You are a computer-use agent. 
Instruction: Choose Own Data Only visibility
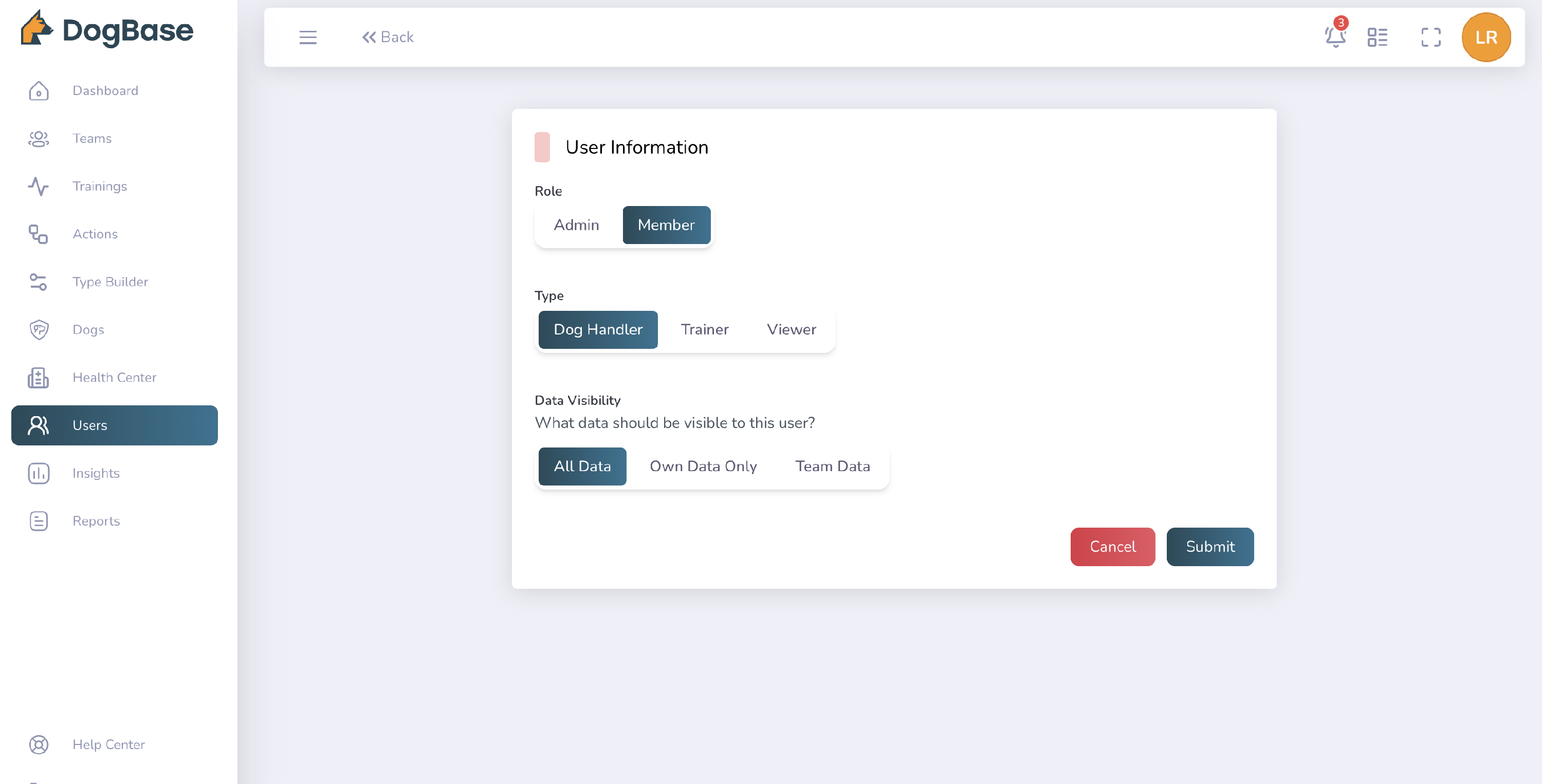pos(703,466)
